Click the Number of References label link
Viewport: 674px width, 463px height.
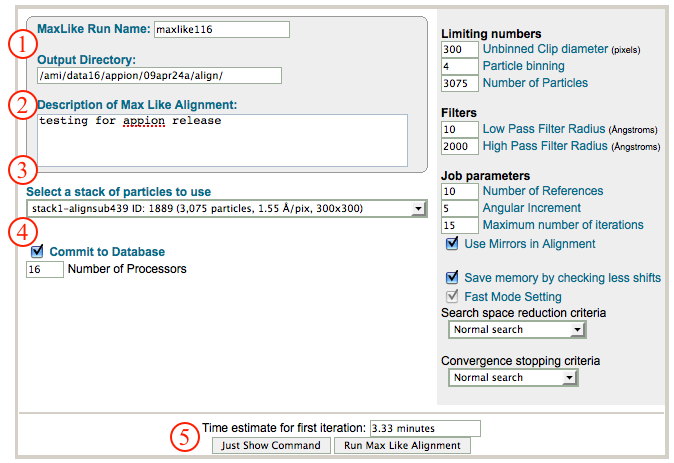pyautogui.click(x=543, y=191)
